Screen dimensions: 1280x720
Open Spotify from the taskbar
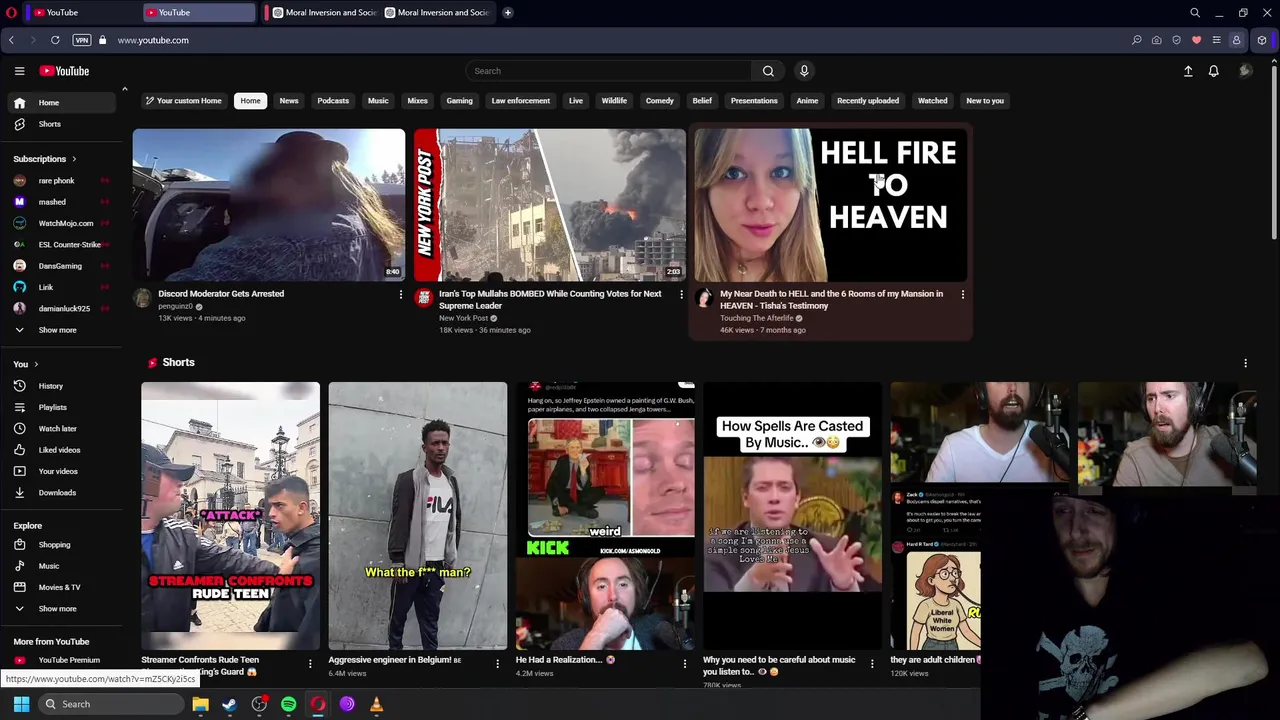tap(288, 704)
